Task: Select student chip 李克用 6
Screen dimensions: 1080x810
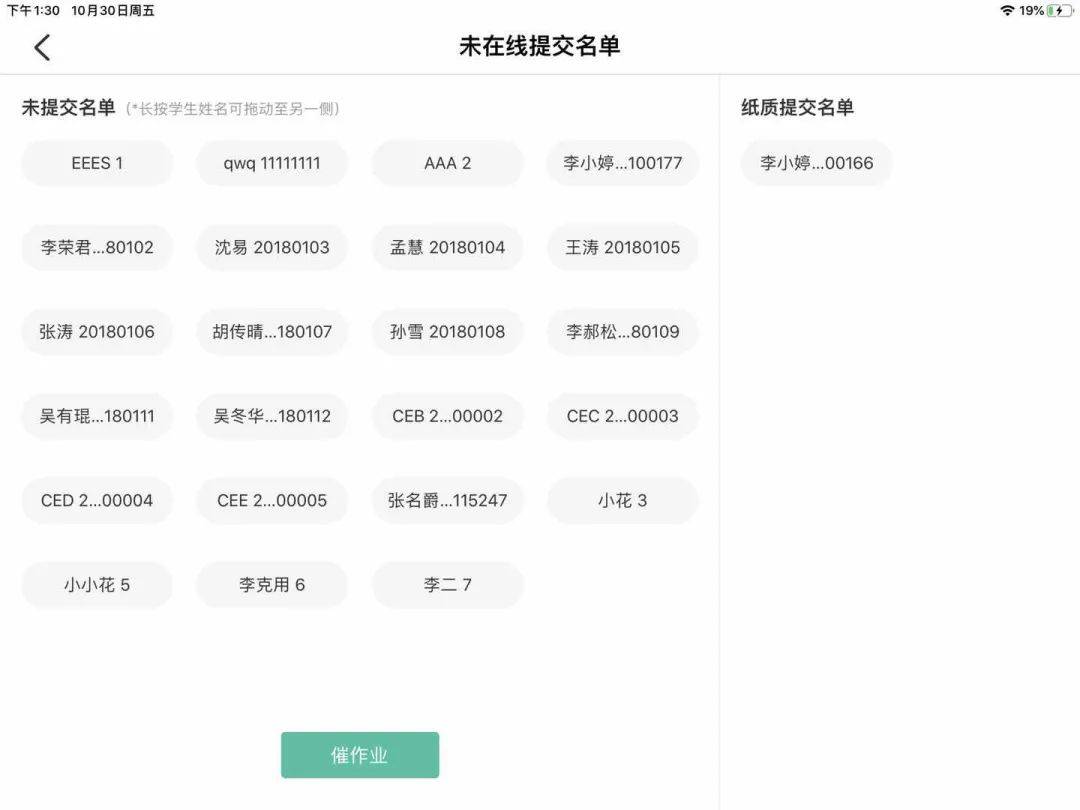Action: pyautogui.click(x=272, y=585)
